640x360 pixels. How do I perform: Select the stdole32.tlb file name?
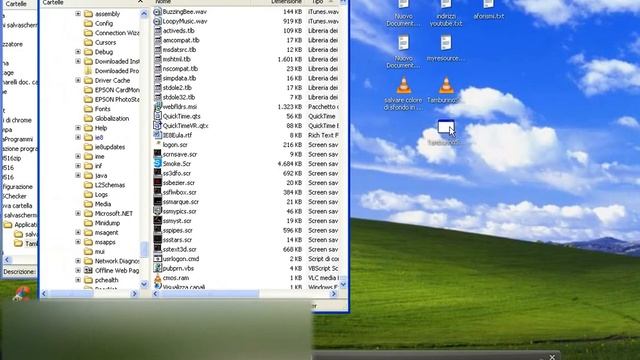tap(178, 97)
